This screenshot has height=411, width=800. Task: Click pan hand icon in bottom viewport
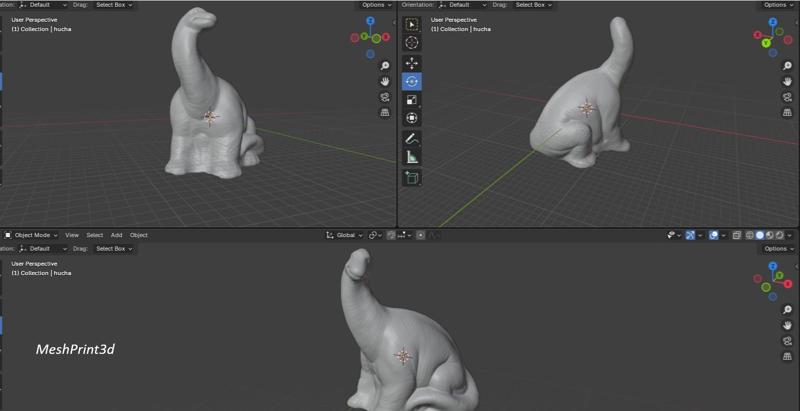click(x=787, y=325)
